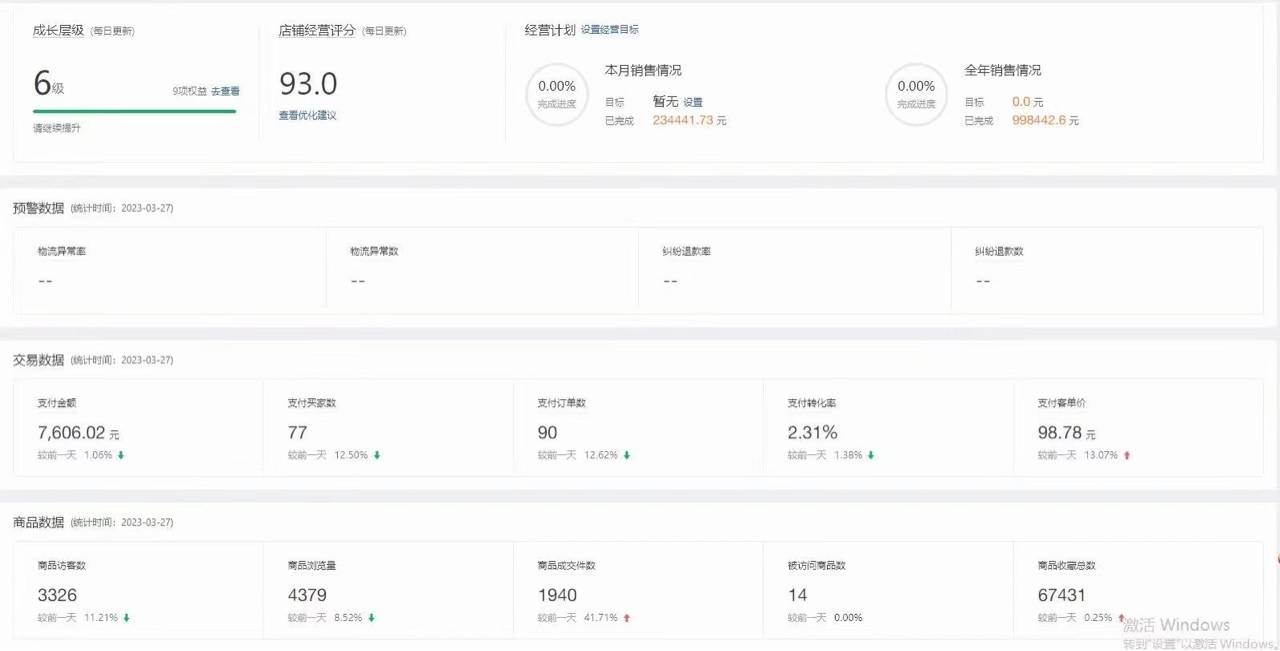
Task: Click the 设置经营目标 link
Action: 610,30
